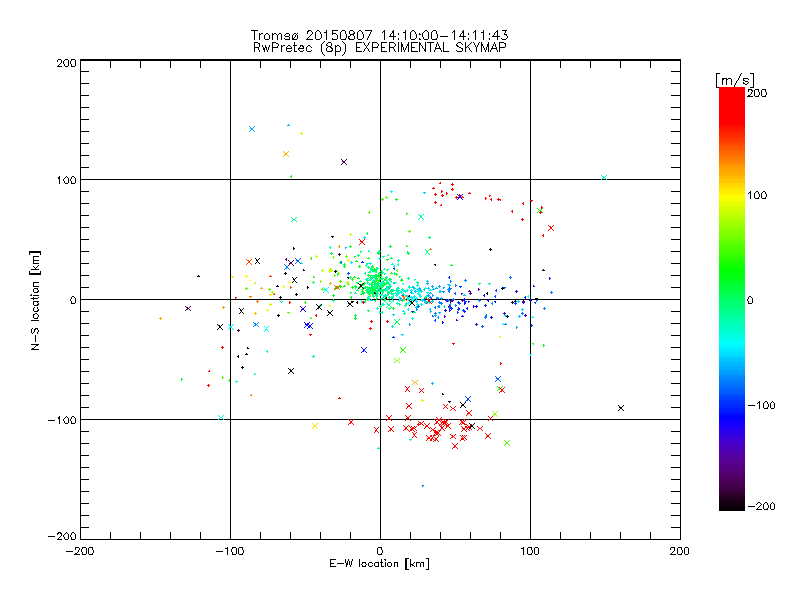The width and height of the screenshot is (800, 600).
Task: Click the orange diamond point at far left
Action: (160, 318)
